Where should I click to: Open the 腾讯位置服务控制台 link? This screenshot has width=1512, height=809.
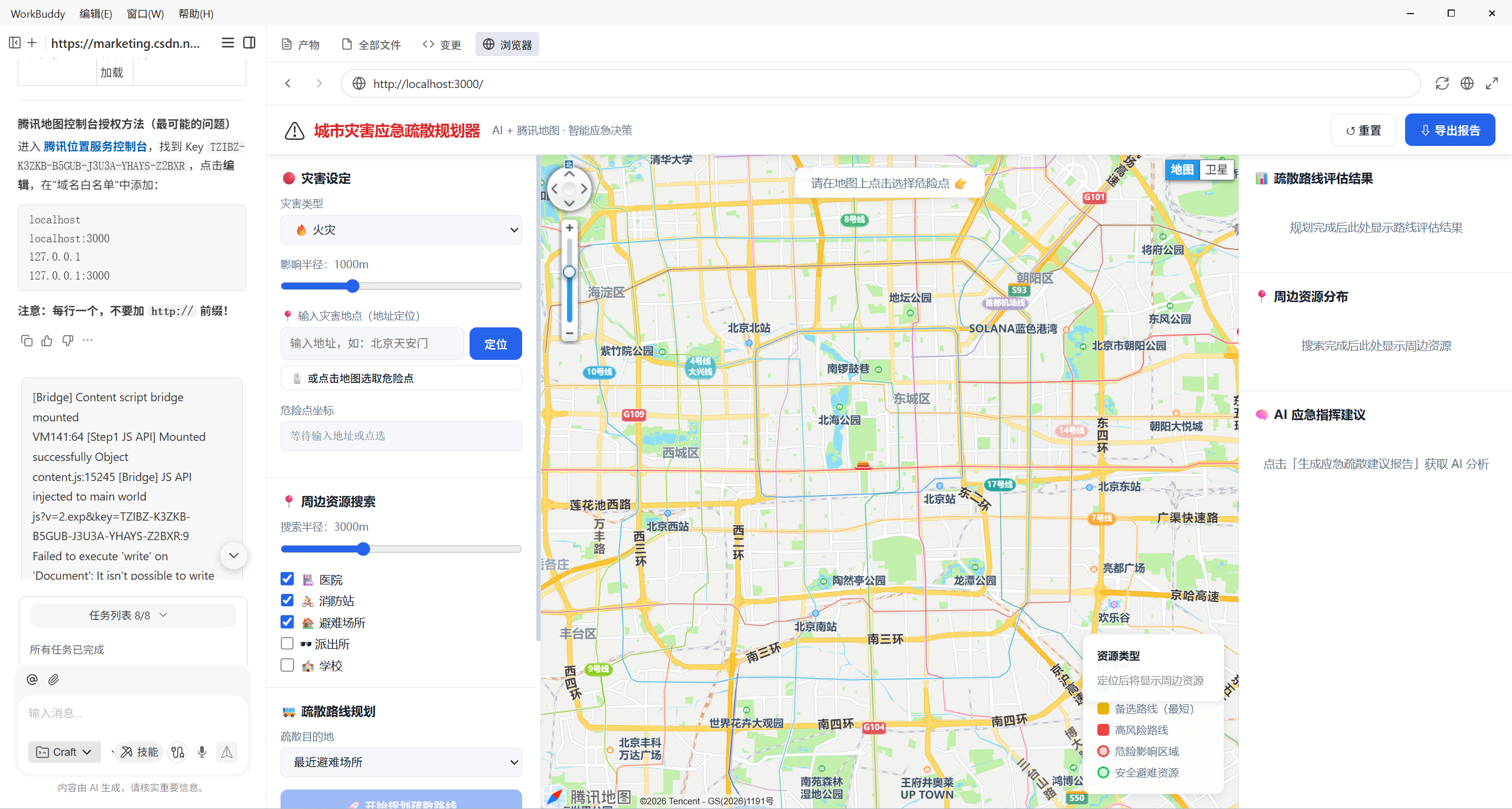pyautogui.click(x=96, y=147)
